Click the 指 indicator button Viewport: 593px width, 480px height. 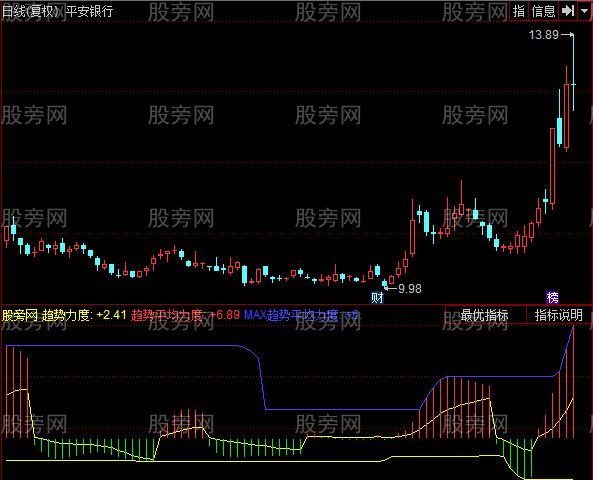pos(519,11)
